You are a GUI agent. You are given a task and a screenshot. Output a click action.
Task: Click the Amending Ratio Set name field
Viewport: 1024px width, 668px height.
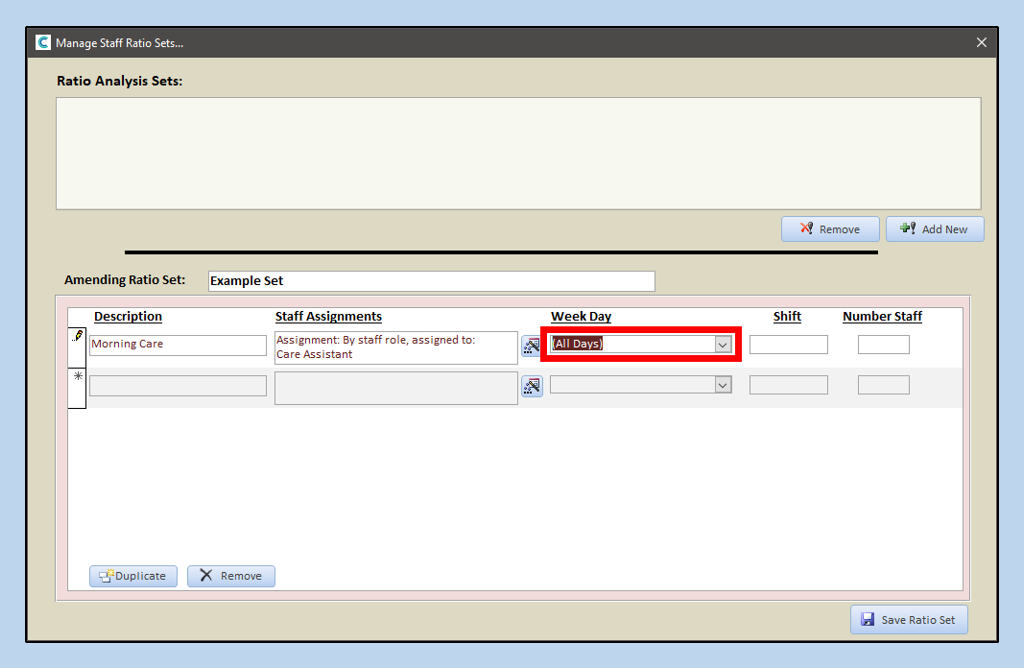[431, 281]
